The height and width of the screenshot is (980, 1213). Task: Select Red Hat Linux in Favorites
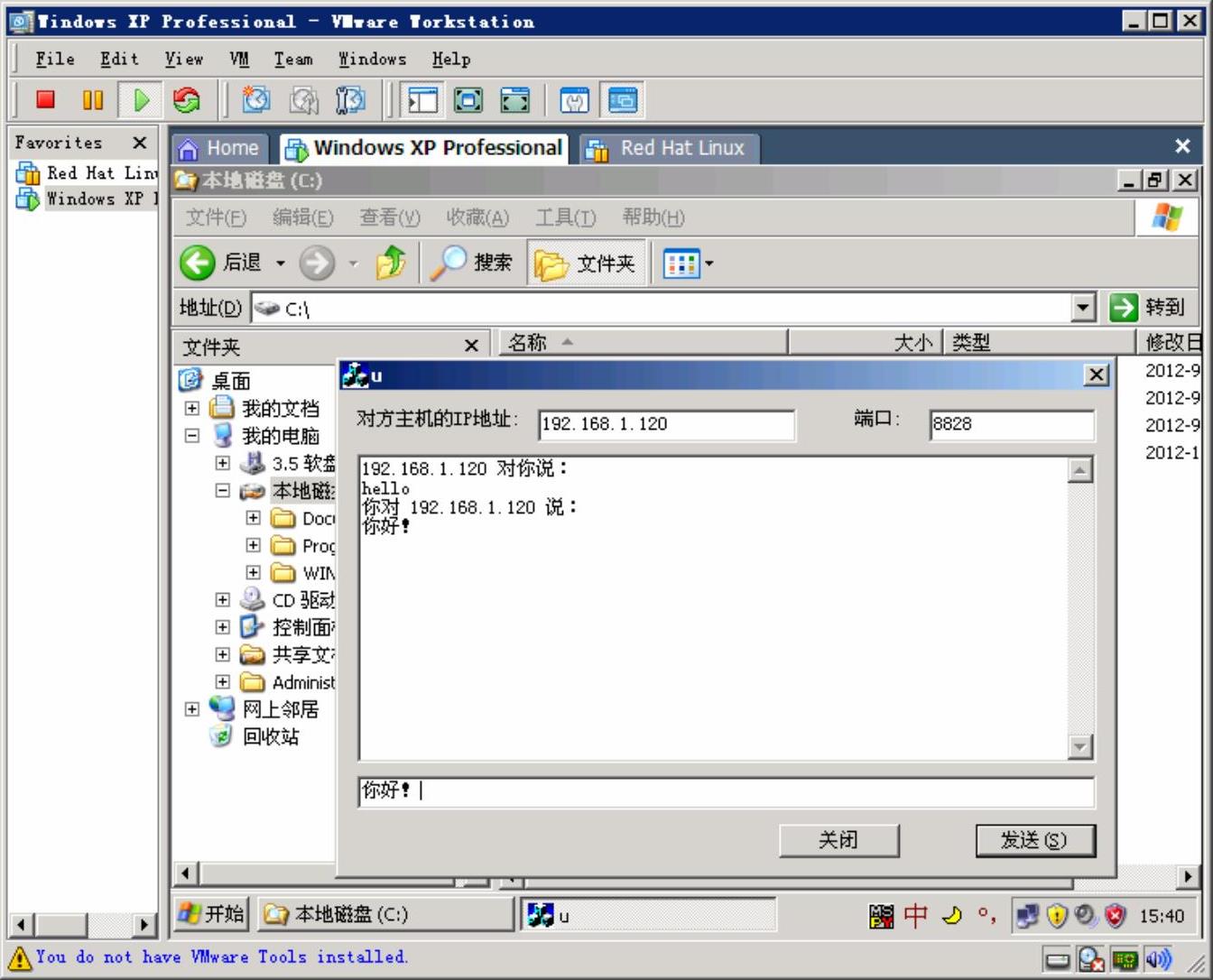[88, 172]
